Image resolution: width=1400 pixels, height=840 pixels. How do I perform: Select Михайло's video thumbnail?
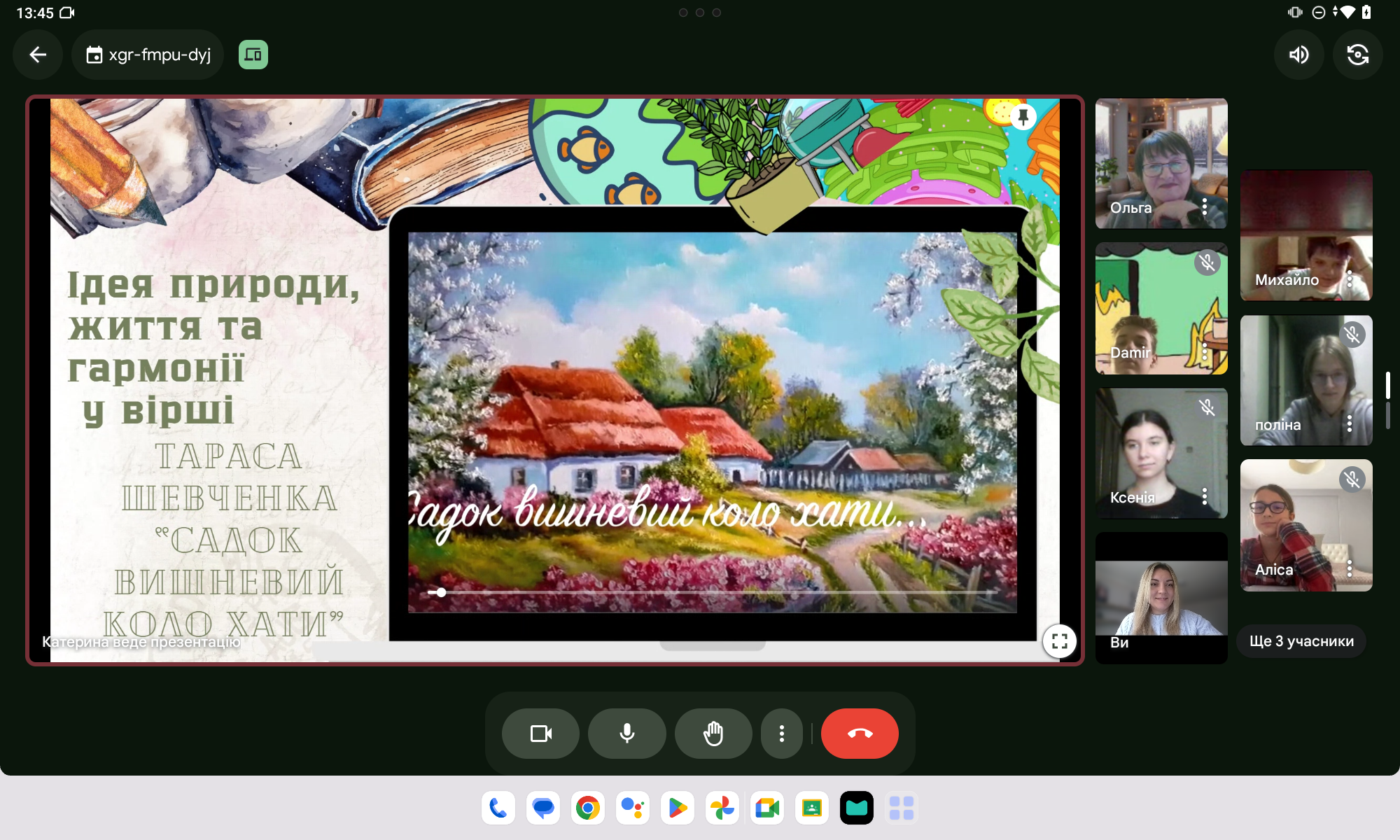pos(1305,236)
